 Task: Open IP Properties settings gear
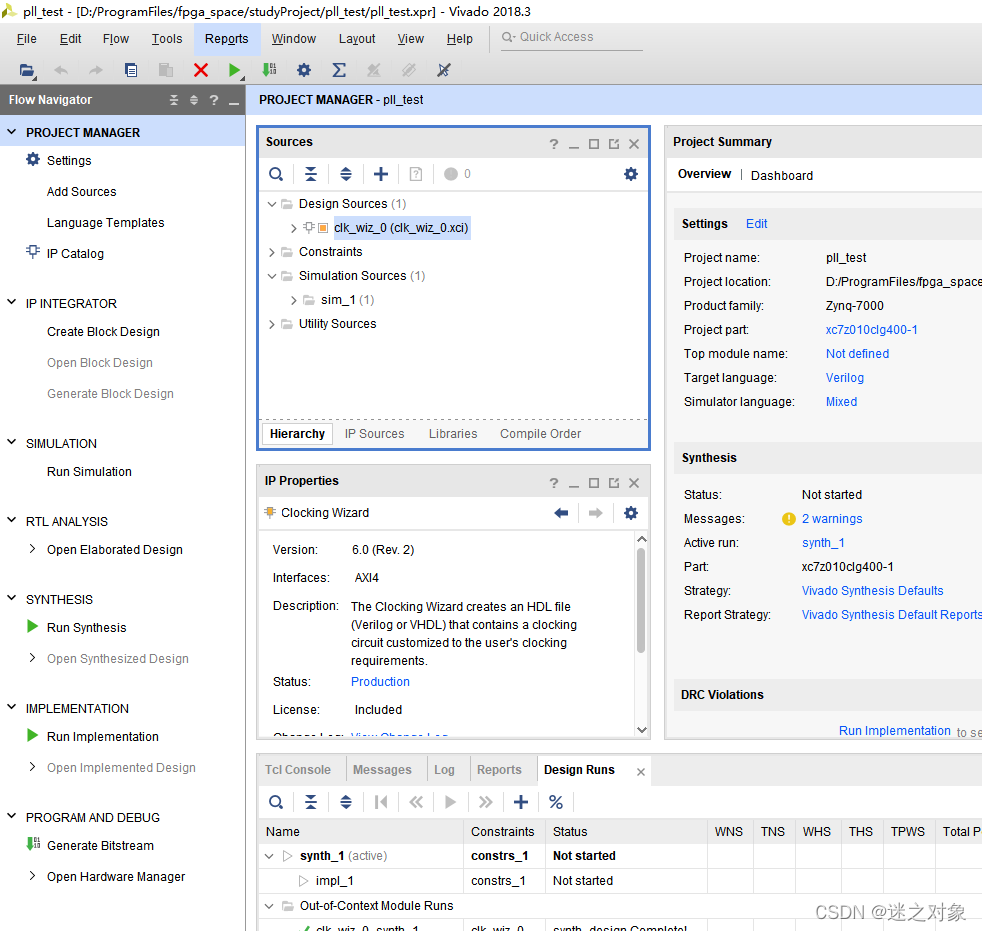pyautogui.click(x=631, y=513)
